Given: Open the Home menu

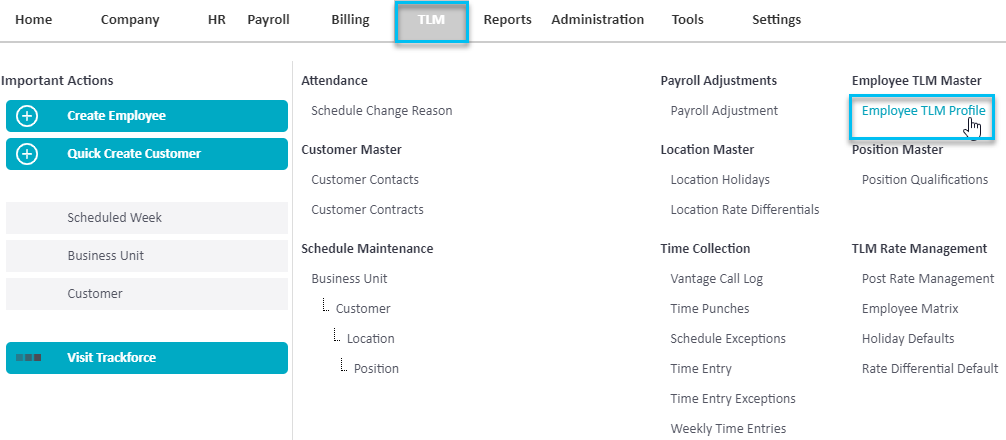Looking at the screenshot, I should pos(33,20).
